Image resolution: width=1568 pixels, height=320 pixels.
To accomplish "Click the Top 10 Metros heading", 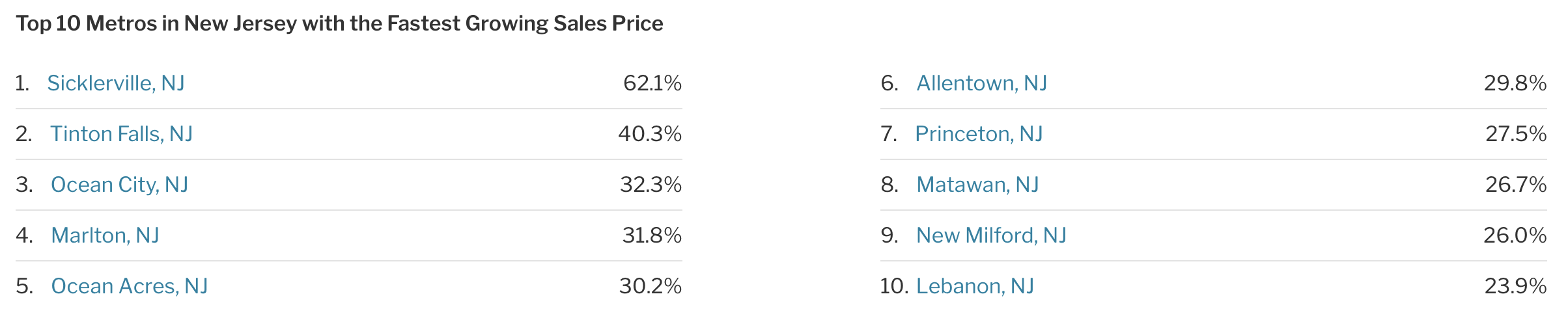I will (x=339, y=23).
